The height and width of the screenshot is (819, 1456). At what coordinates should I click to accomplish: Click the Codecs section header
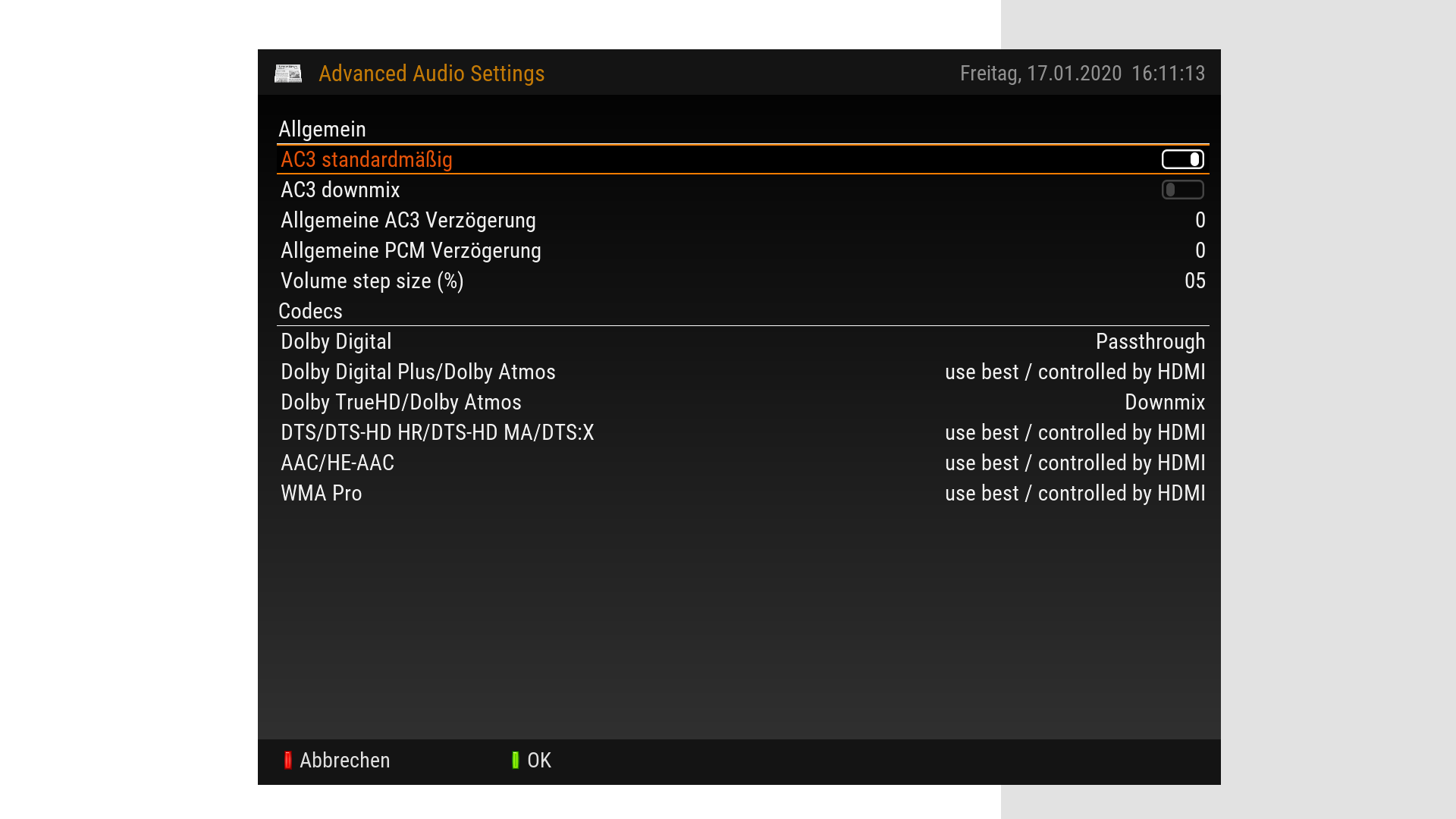pyautogui.click(x=310, y=312)
